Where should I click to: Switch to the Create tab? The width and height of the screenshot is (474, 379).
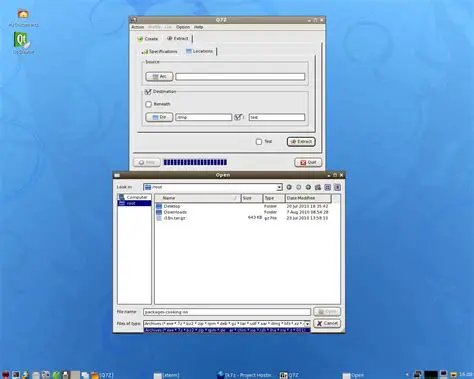148,39
